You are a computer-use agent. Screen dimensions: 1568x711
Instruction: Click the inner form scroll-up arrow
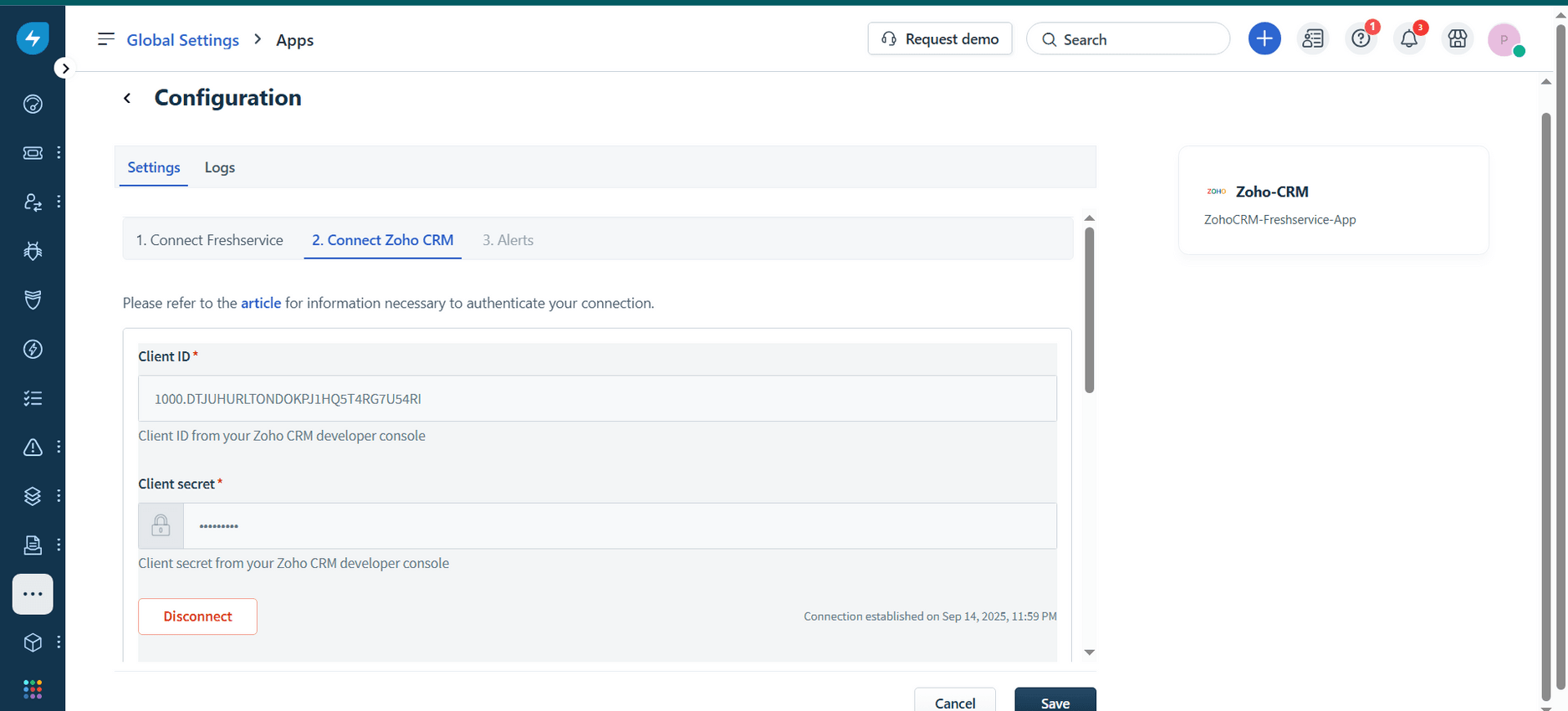pyautogui.click(x=1089, y=218)
